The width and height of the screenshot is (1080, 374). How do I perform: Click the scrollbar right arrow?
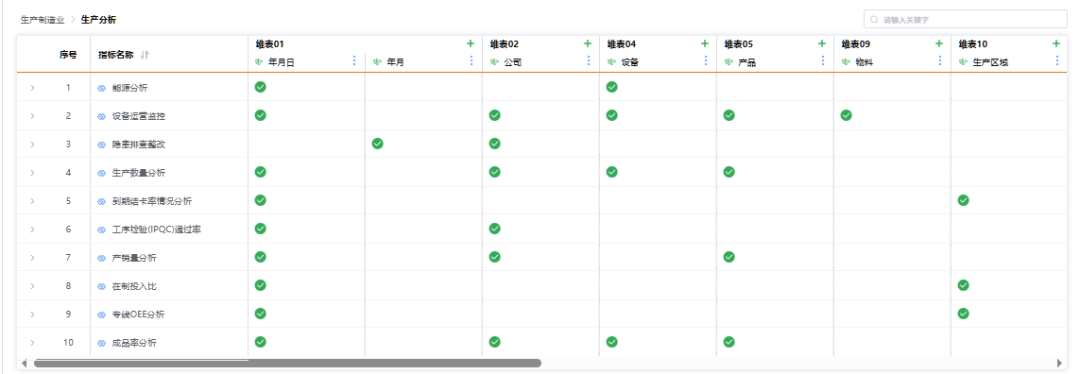tap(1059, 363)
